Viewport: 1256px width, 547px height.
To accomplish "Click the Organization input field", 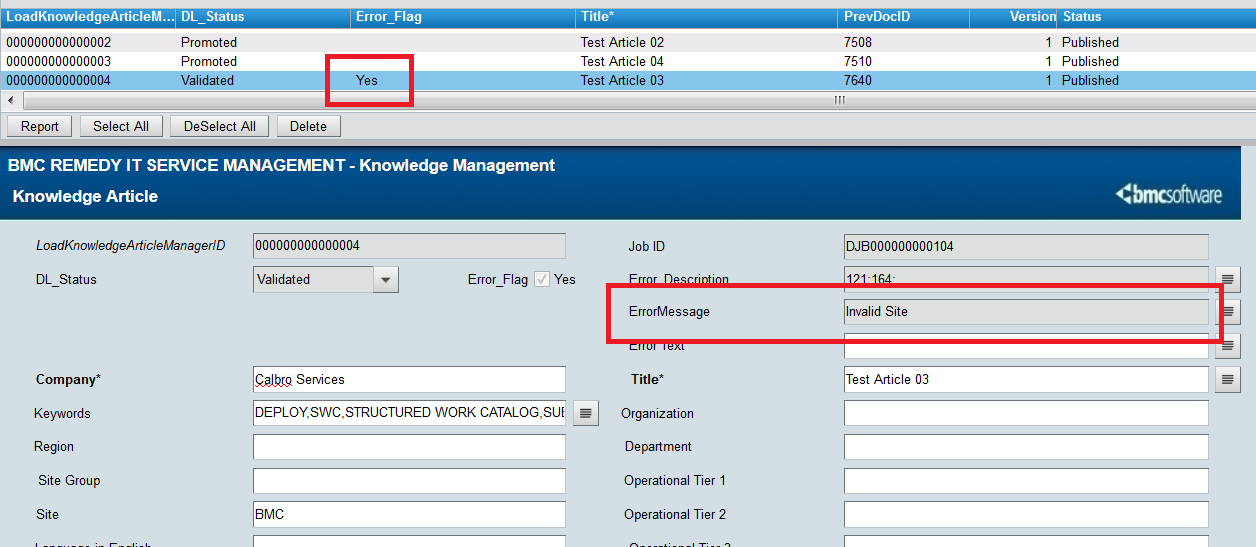I will [1026, 413].
